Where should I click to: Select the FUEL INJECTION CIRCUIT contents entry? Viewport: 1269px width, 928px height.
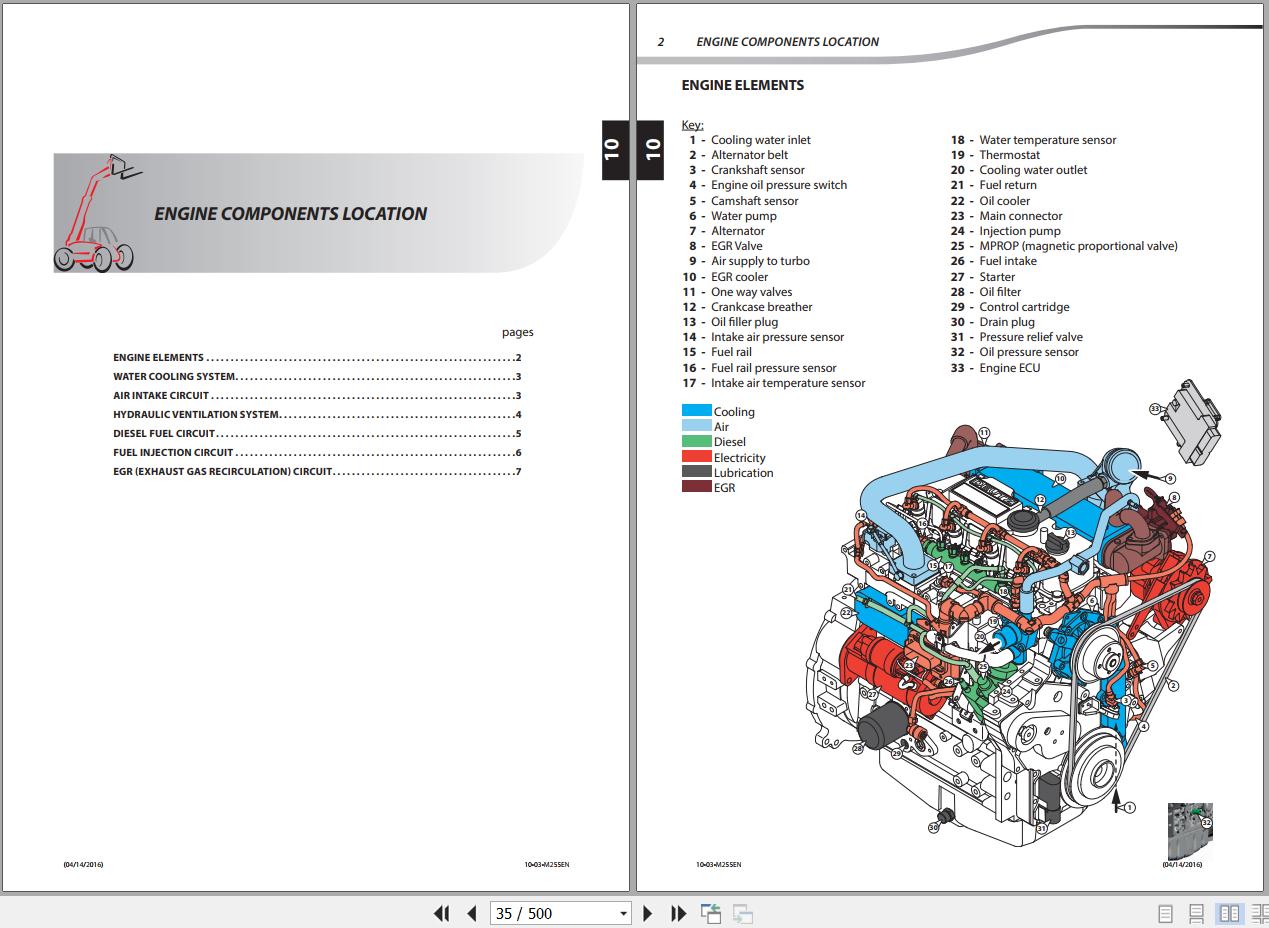coord(173,453)
